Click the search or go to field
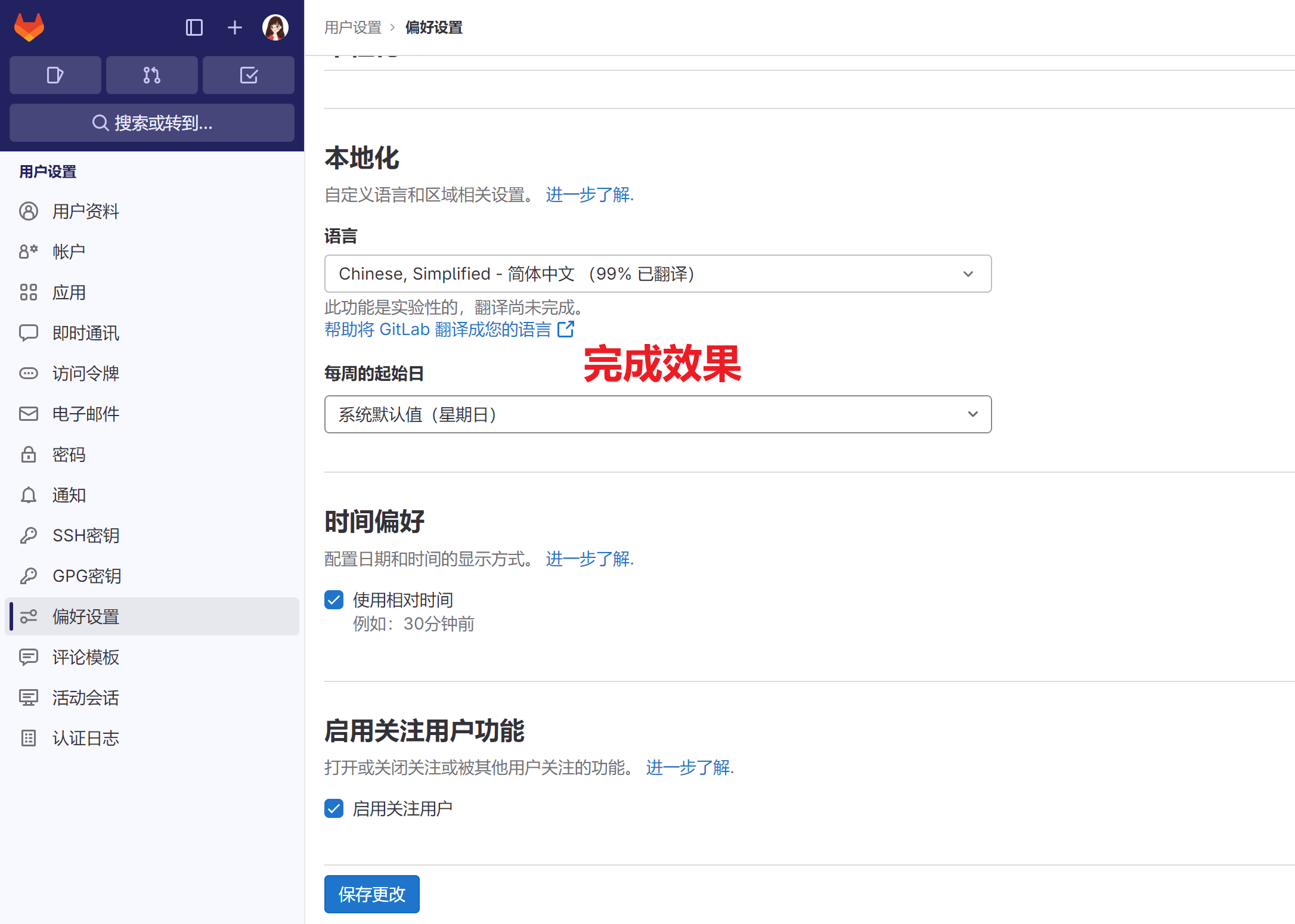1295x924 pixels. click(x=152, y=123)
